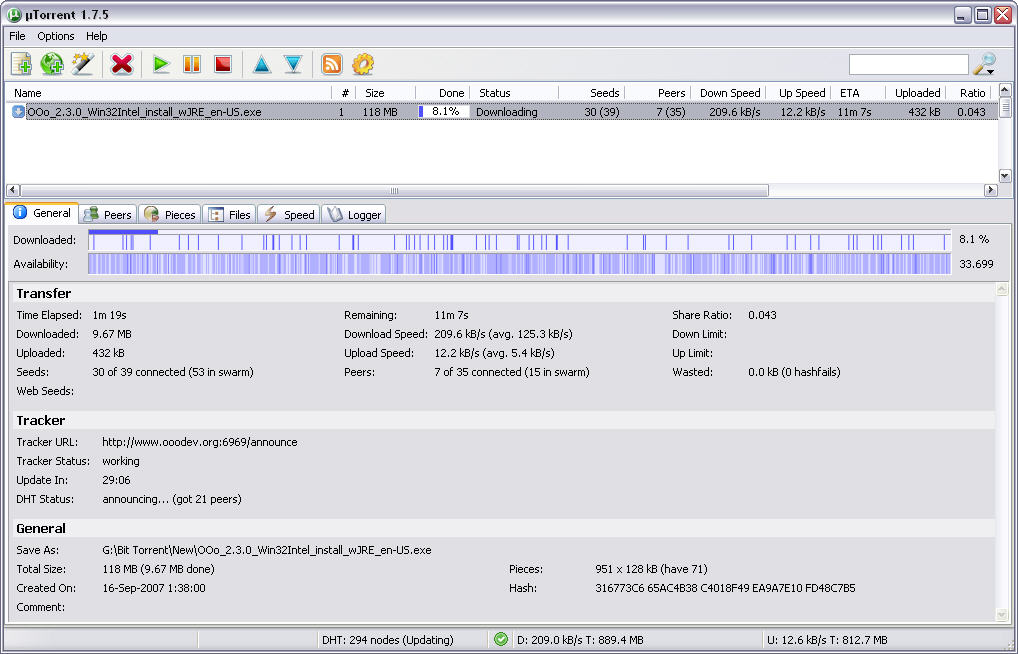Switch to the Speed tab
1018x654 pixels.
click(x=289, y=214)
